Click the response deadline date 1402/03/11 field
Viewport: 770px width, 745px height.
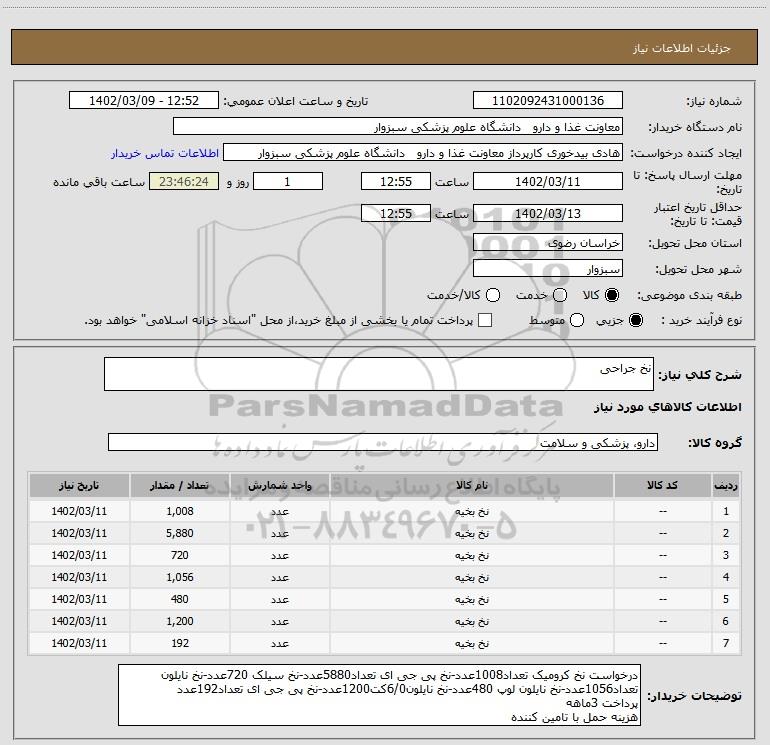click(x=548, y=181)
